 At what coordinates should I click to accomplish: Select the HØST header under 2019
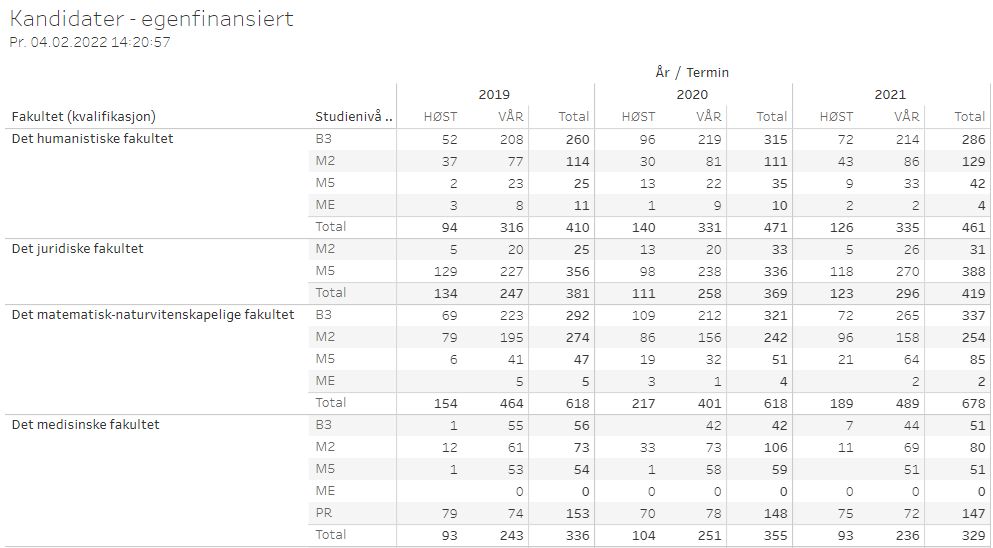coord(440,117)
